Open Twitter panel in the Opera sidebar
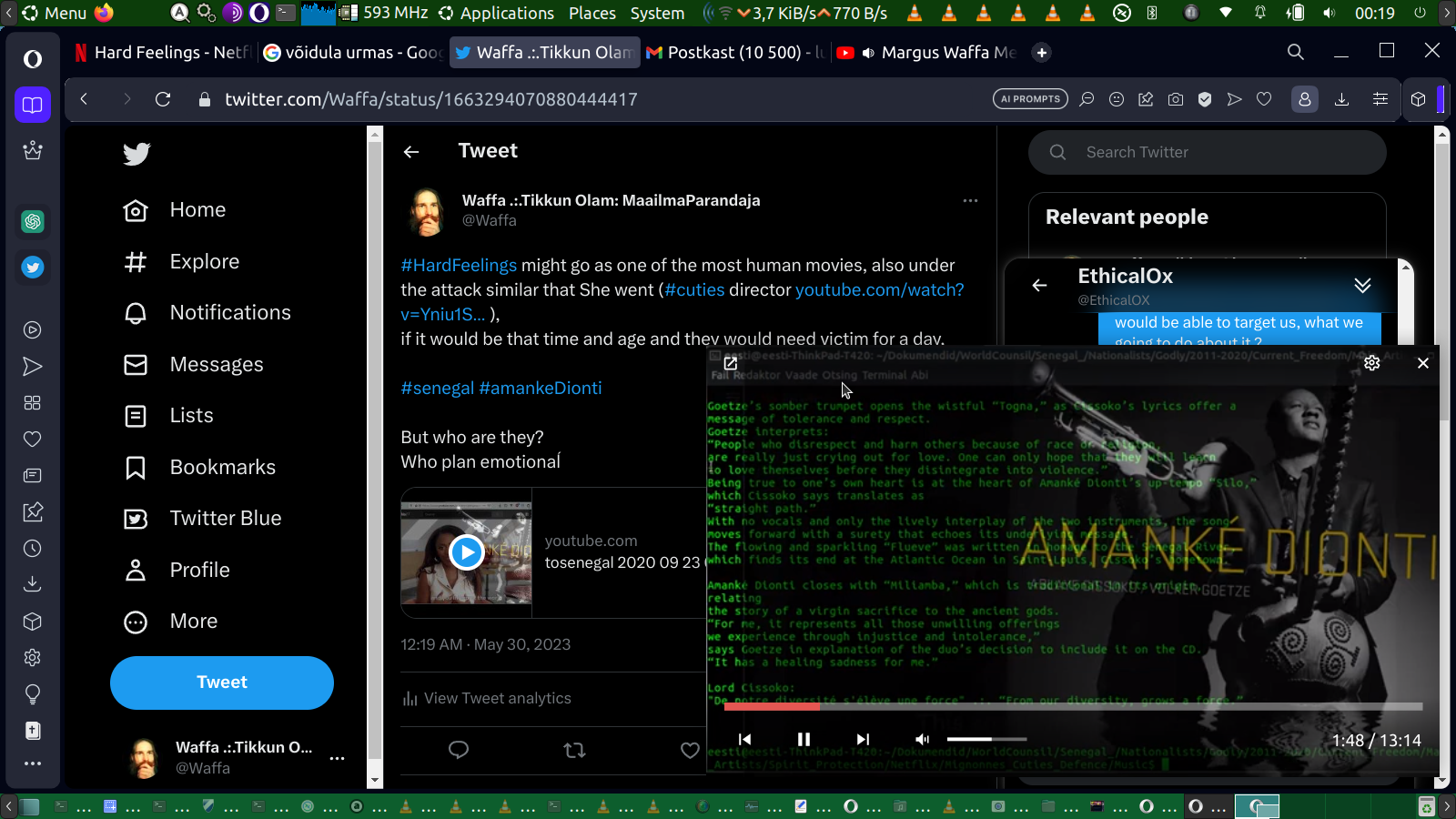Screen dimensions: 1456x819 pyautogui.click(x=33, y=268)
